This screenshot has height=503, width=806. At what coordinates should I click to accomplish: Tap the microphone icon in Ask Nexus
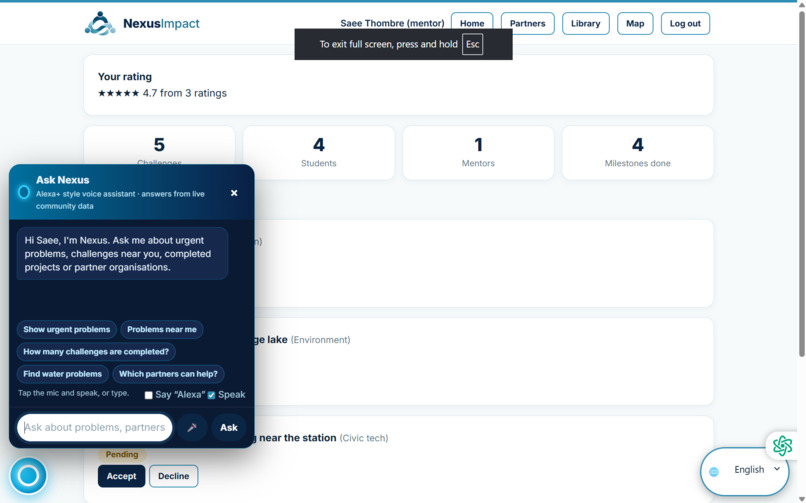(x=192, y=427)
